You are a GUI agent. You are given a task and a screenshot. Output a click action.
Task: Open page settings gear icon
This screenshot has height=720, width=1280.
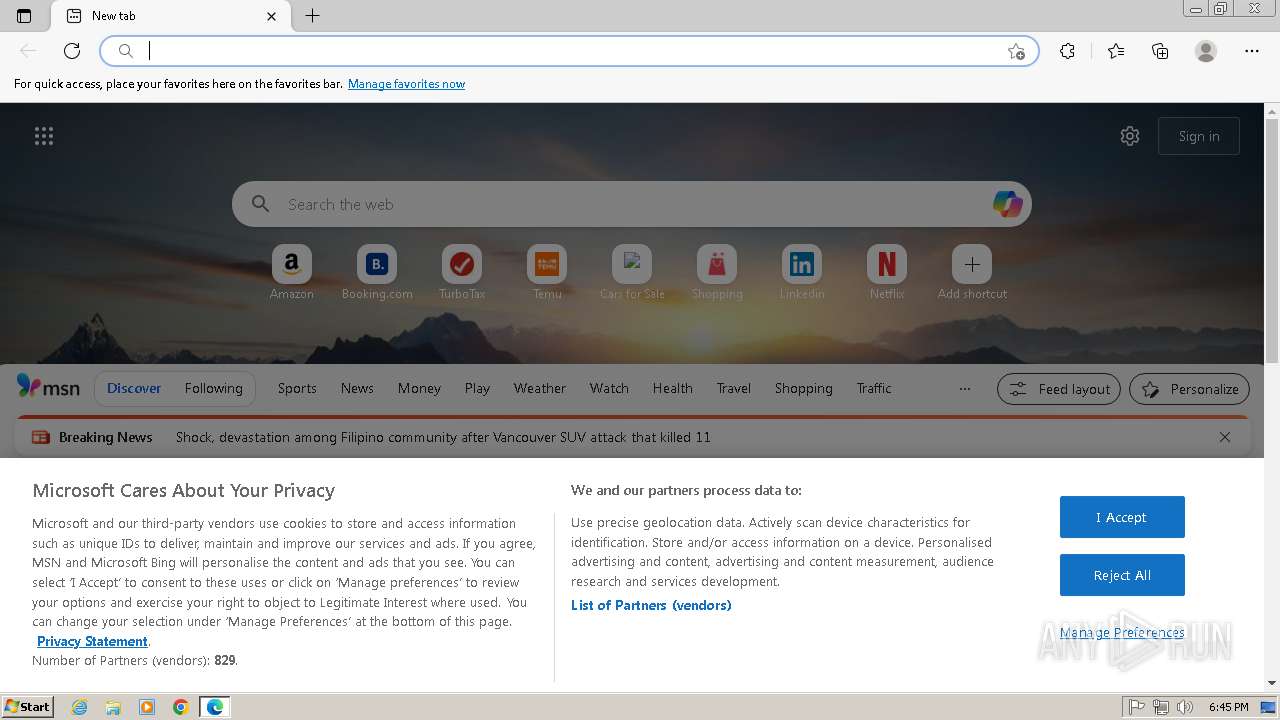pyautogui.click(x=1130, y=136)
